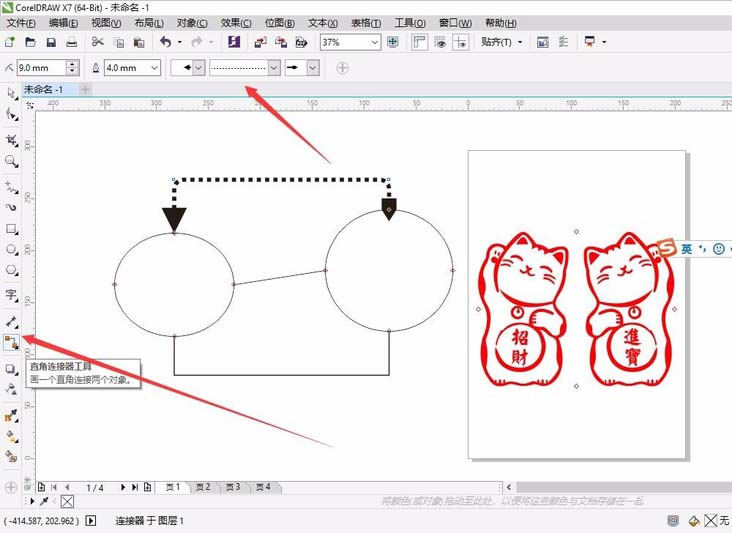The height and width of the screenshot is (533, 732).
Task: Select the Freehand drawing tool
Action: coord(12,187)
